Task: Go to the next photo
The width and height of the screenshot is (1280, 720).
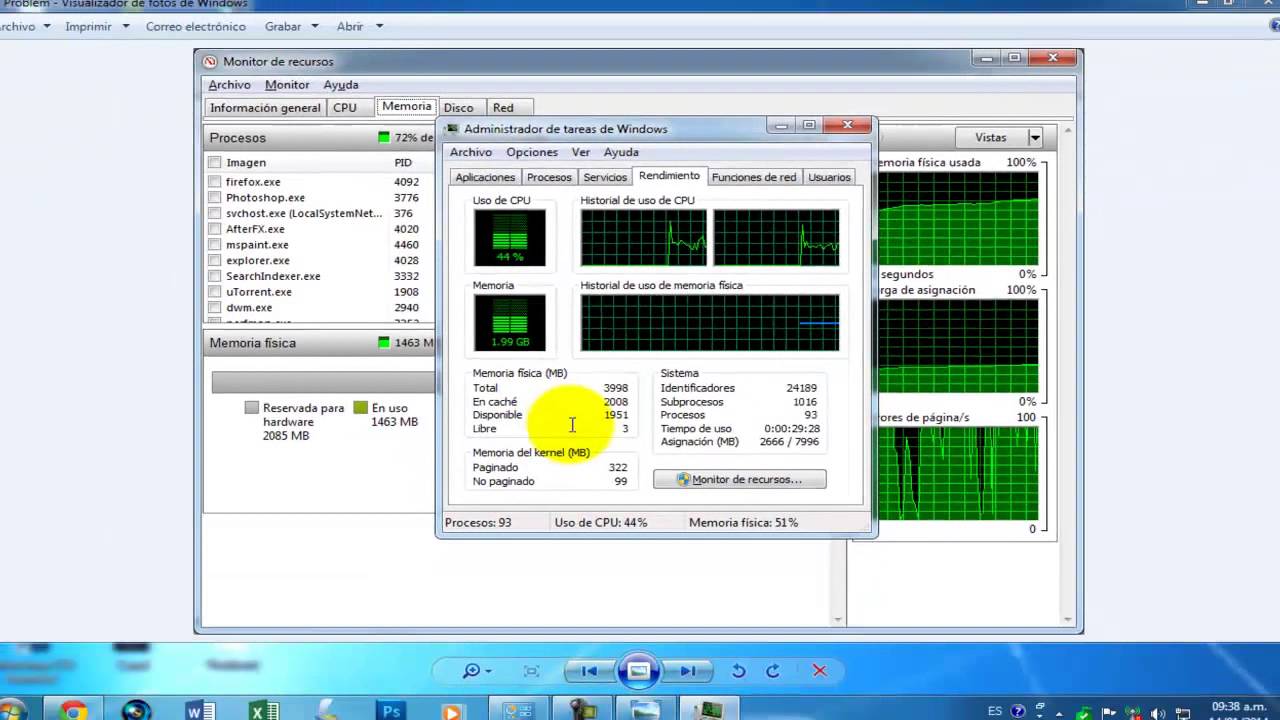Action: pyautogui.click(x=688, y=671)
